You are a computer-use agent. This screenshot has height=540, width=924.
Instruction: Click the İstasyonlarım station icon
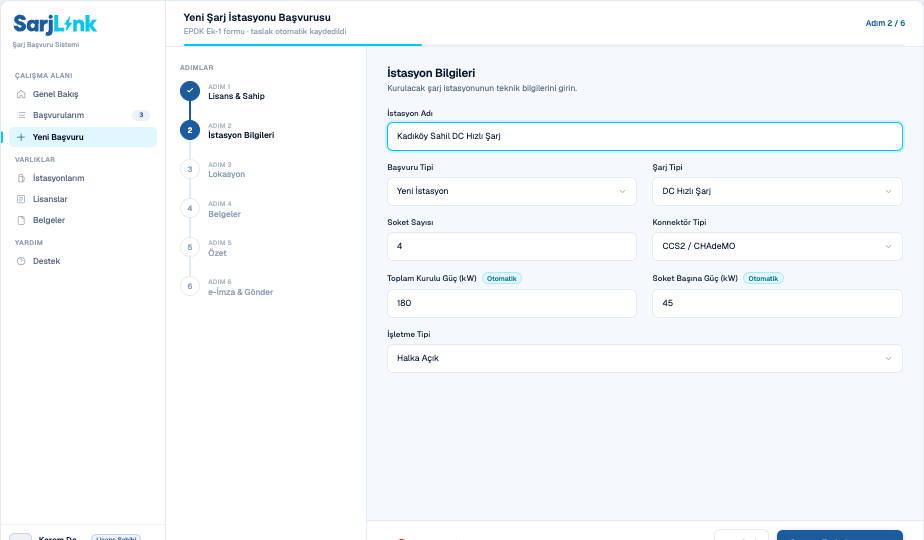[21, 178]
